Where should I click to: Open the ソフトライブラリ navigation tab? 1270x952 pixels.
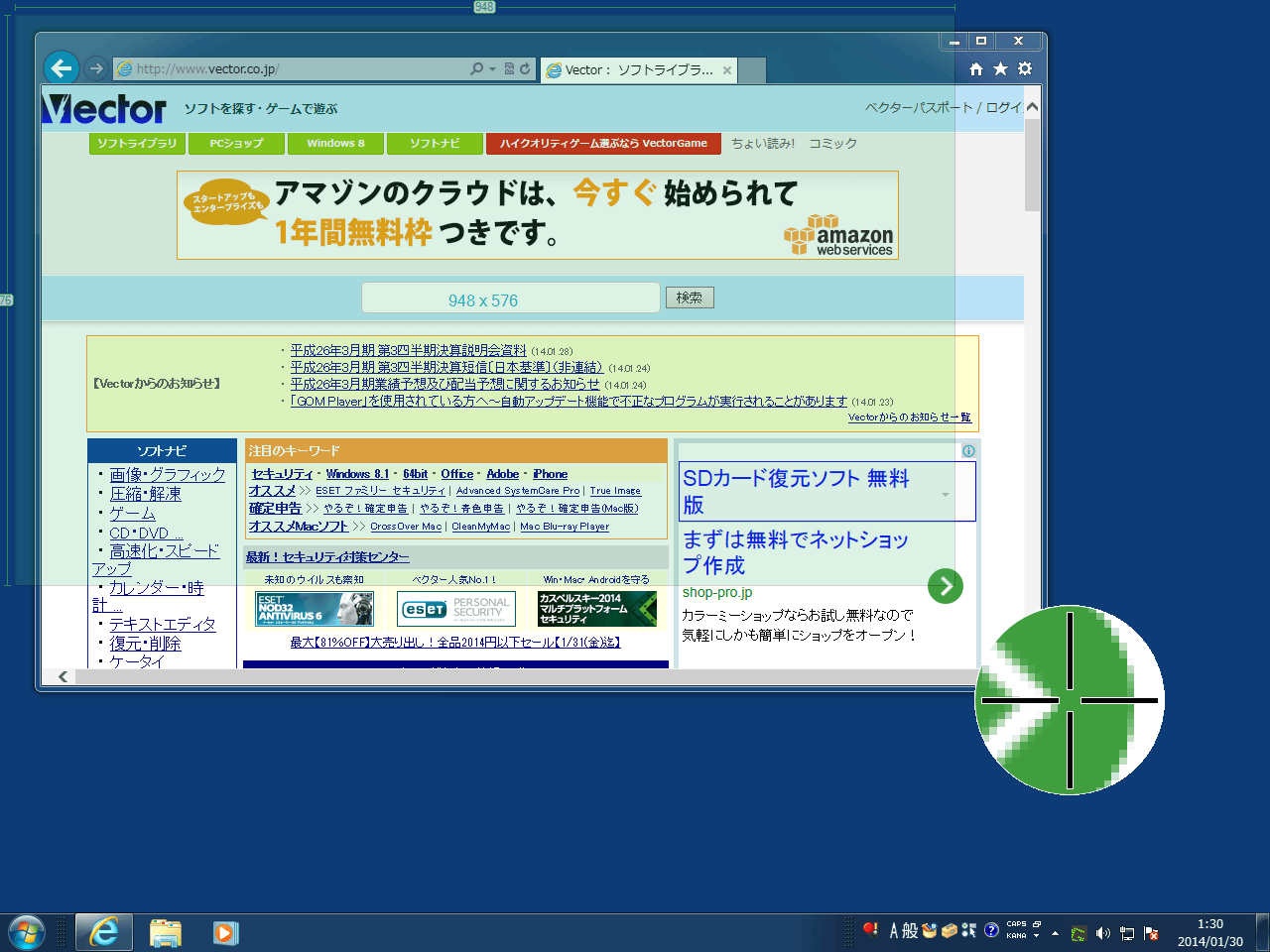pos(137,144)
